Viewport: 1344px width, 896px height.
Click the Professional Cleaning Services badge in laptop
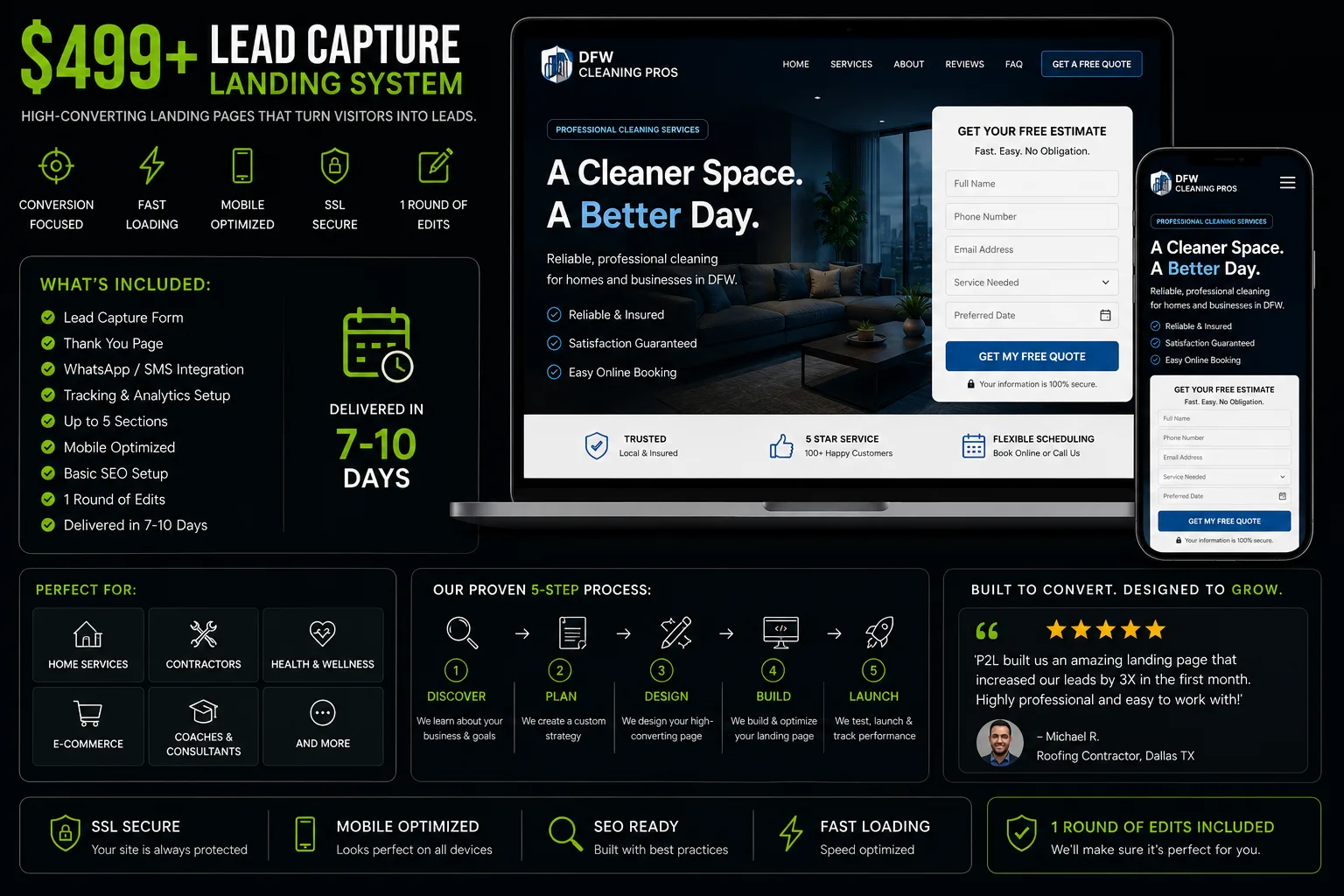point(627,129)
